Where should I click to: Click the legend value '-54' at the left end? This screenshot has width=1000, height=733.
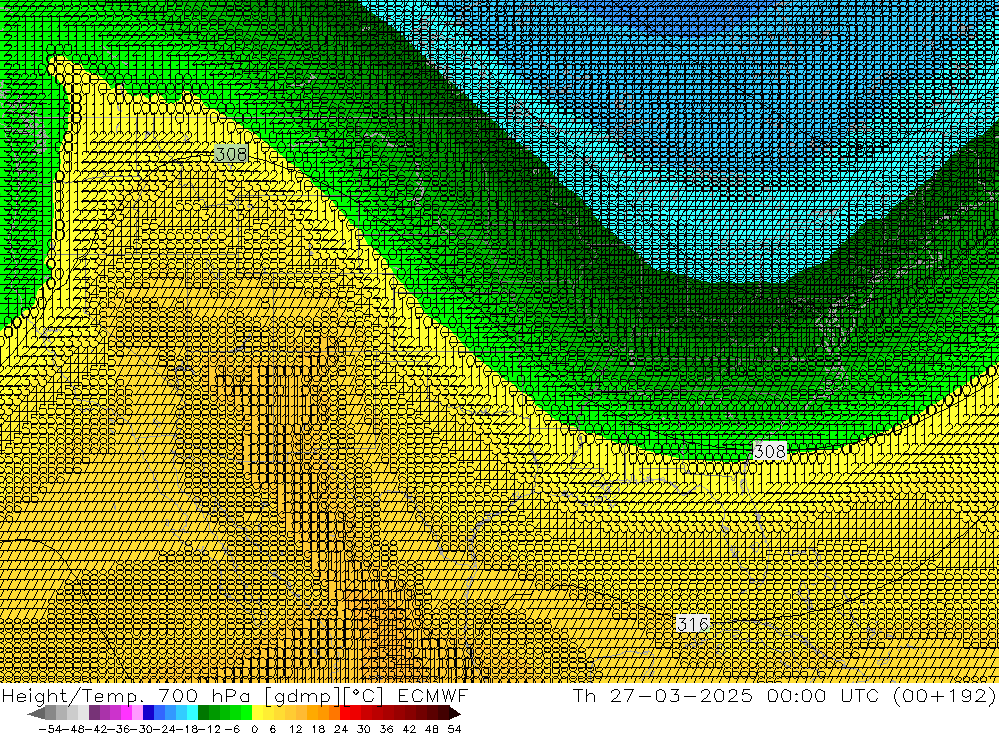click(50, 729)
